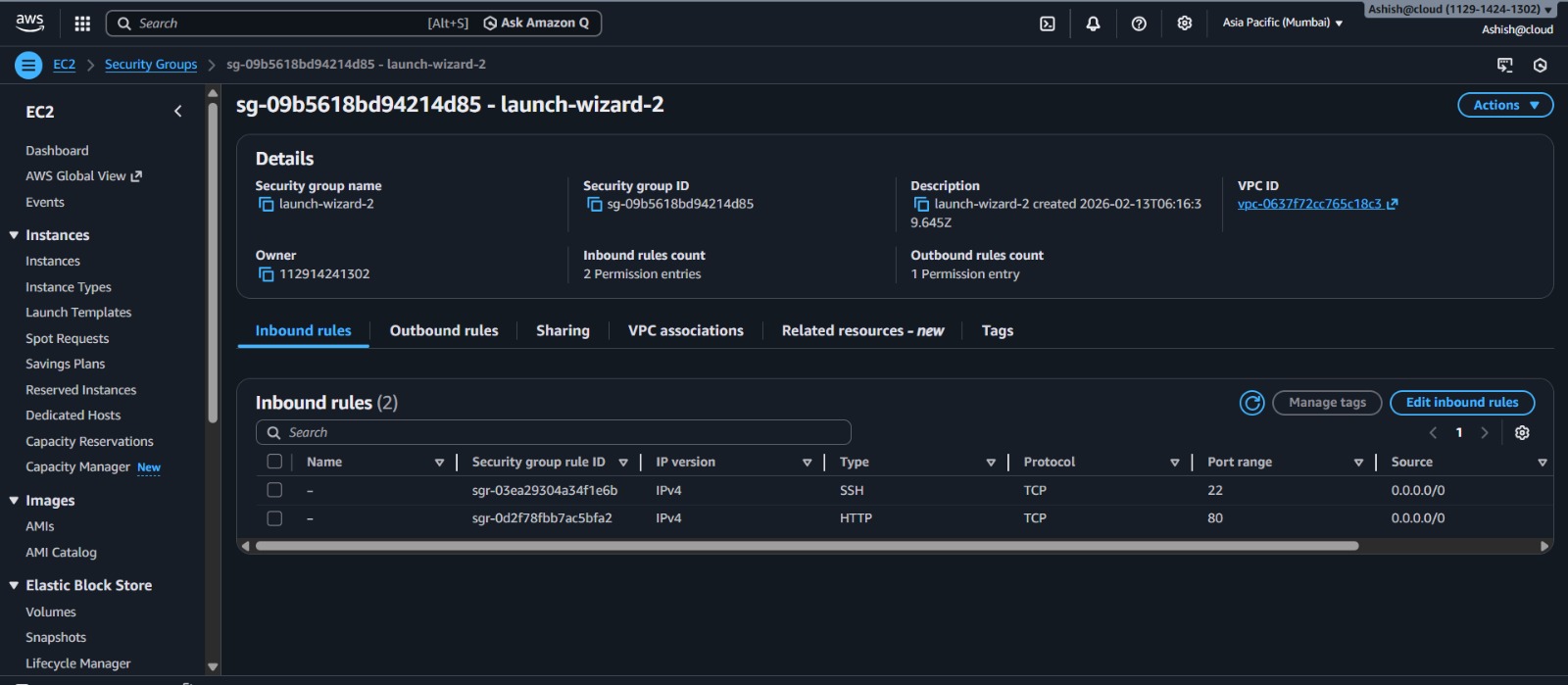Sort by the Type column arrow
The width and height of the screenshot is (1568, 685).
click(x=991, y=463)
